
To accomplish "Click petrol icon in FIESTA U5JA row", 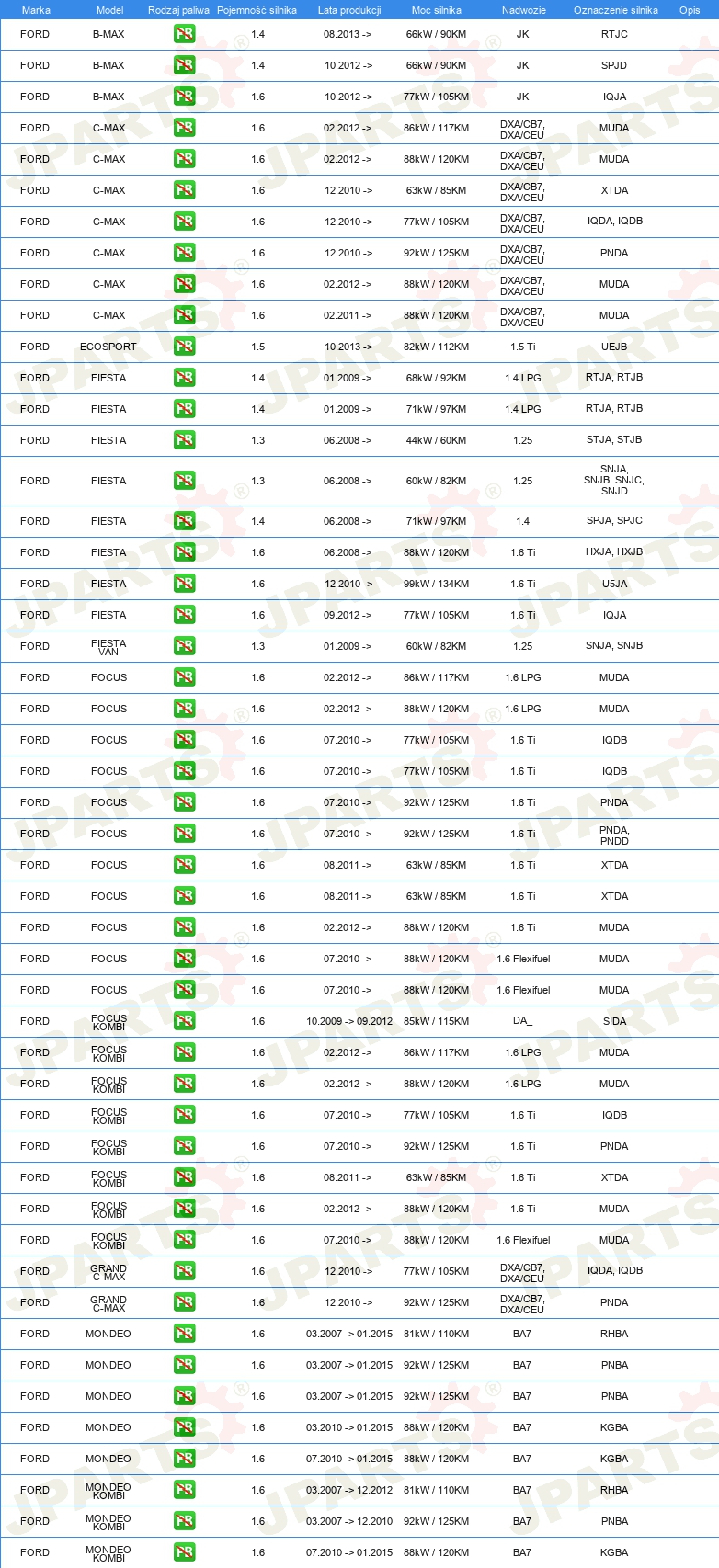I will [185, 584].
